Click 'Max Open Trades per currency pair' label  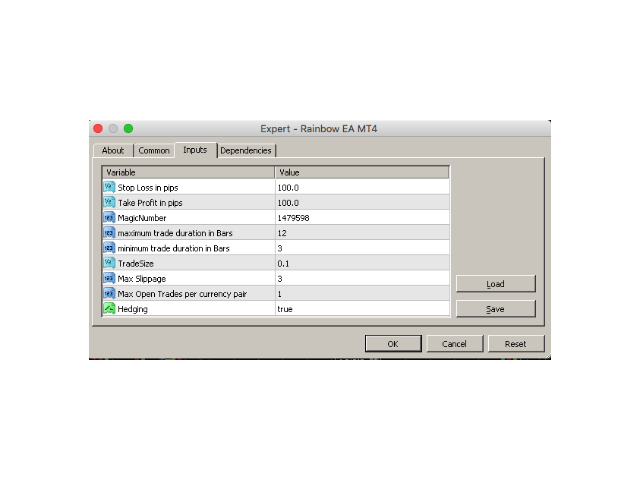click(x=182, y=294)
